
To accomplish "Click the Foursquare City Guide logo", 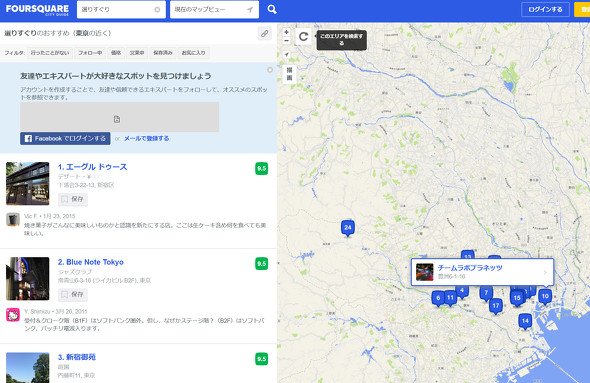I will point(37,9).
